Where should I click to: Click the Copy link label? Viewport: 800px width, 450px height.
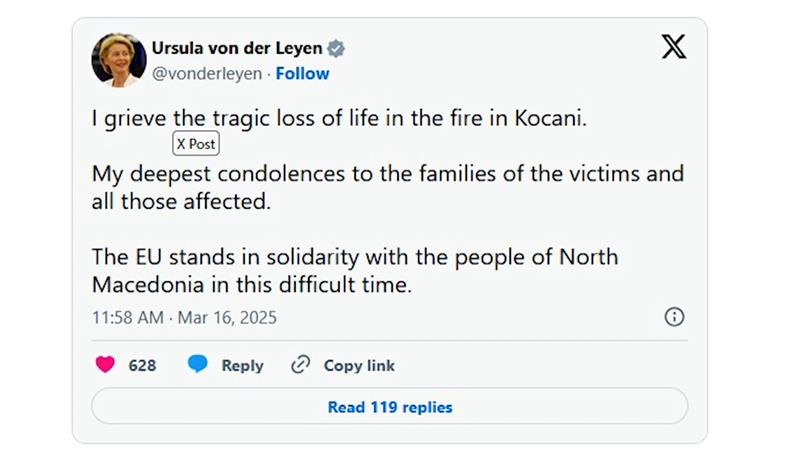(359, 365)
